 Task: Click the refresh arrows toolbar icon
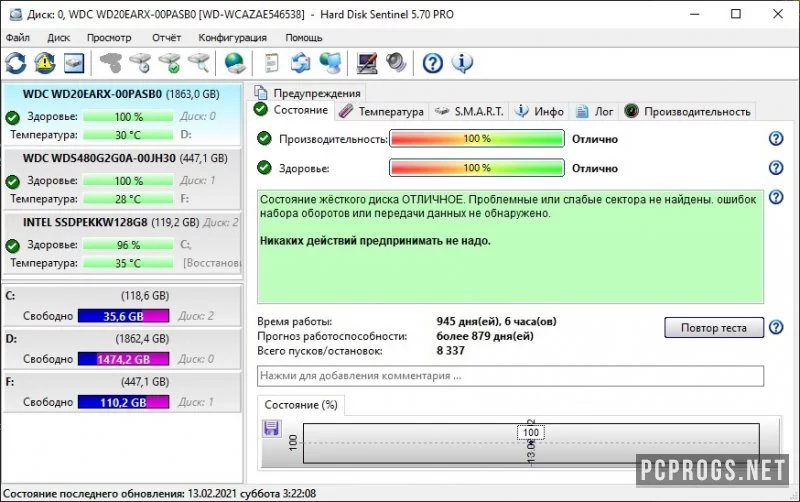[x=15, y=63]
